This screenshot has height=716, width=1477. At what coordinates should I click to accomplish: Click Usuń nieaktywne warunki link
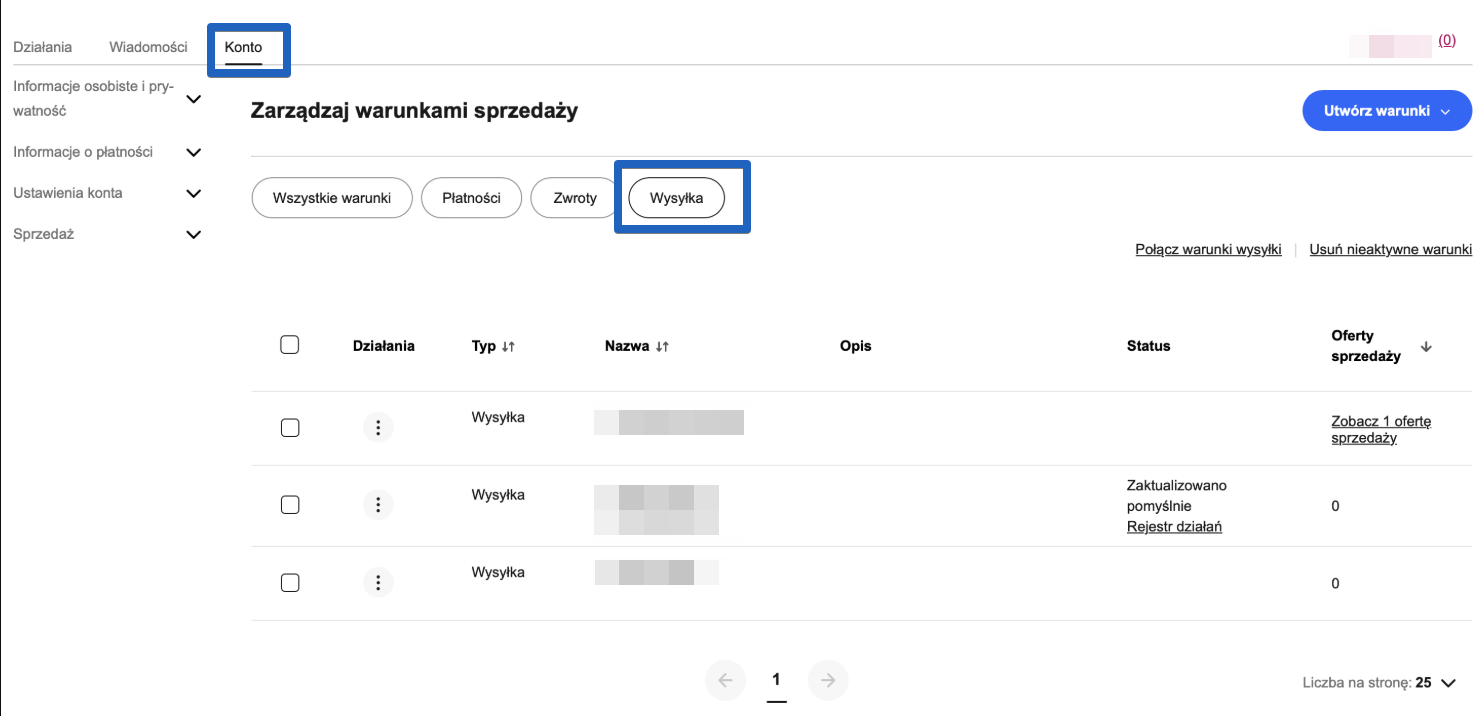pos(1390,250)
